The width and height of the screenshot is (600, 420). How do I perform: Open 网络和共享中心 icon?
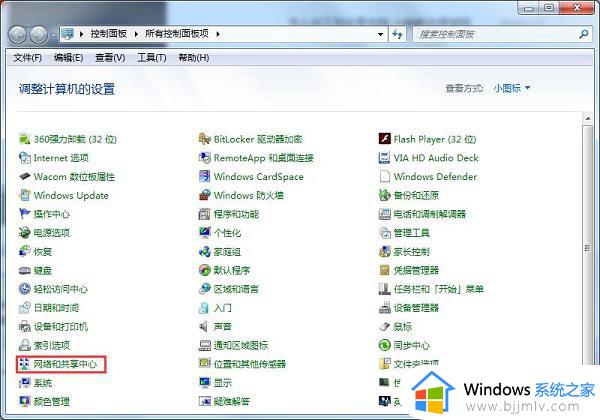coord(24,364)
